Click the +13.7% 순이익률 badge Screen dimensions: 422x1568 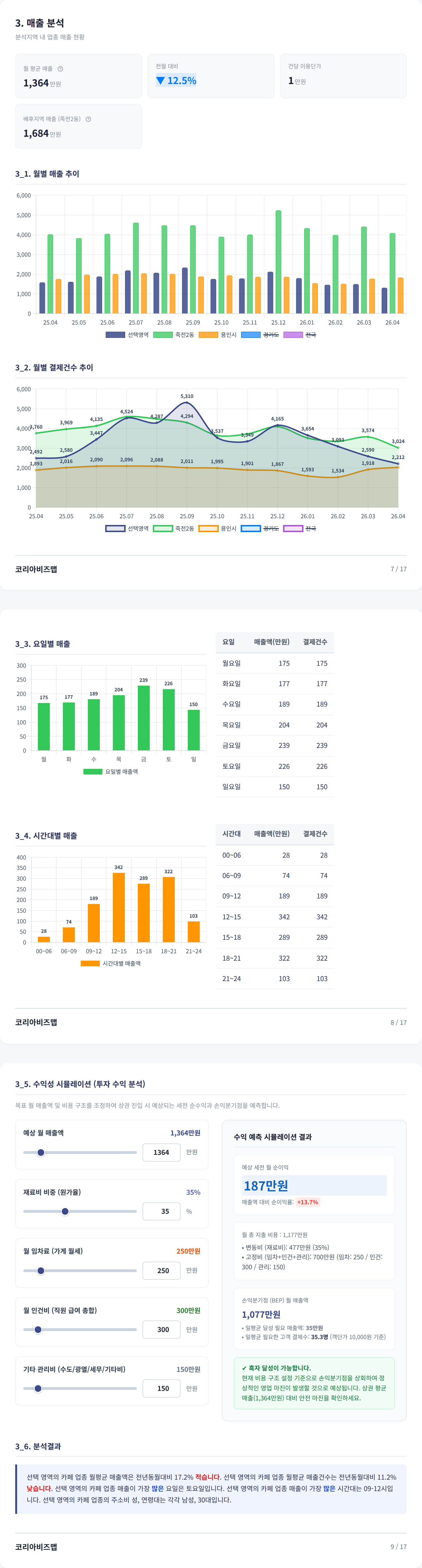[307, 1202]
